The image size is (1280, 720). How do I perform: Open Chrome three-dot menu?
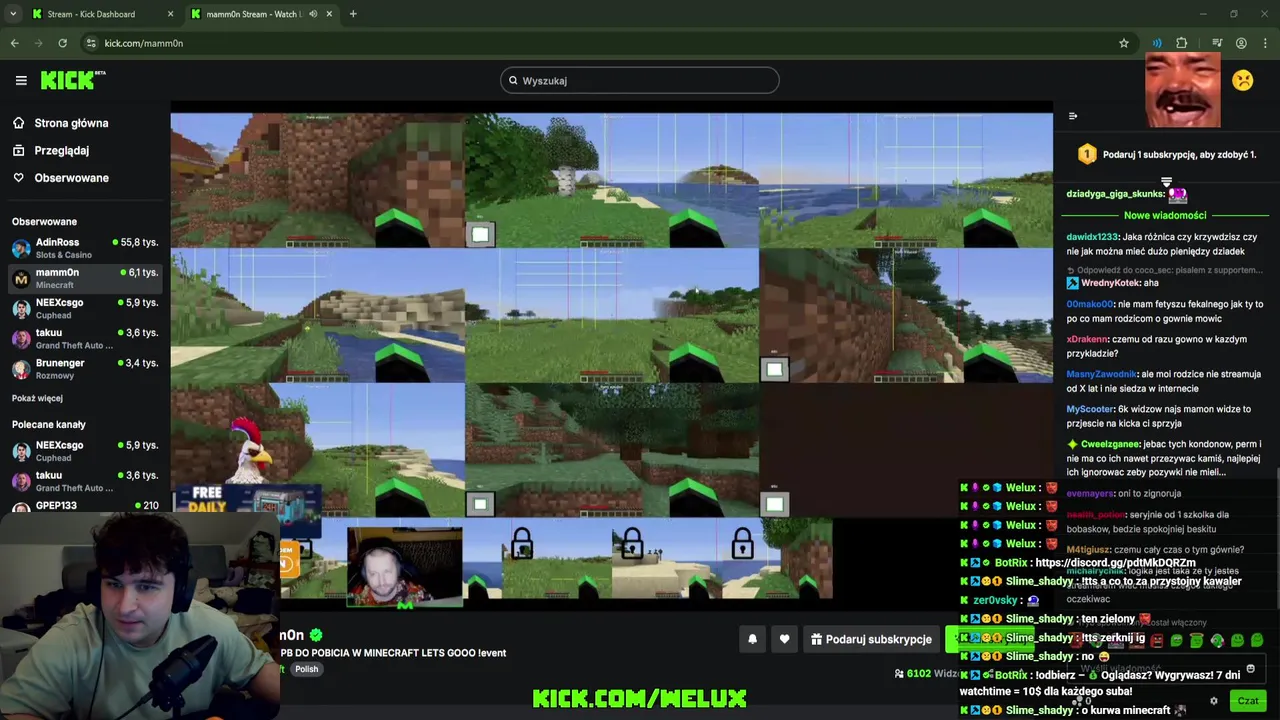pyautogui.click(x=1266, y=43)
